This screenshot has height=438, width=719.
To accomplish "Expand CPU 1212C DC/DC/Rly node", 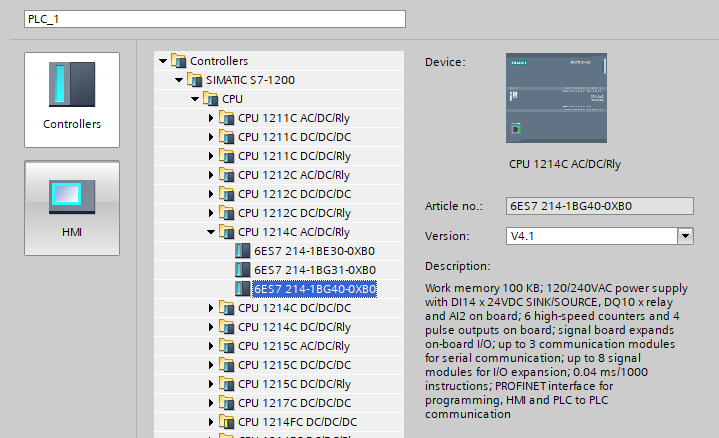I will point(211,213).
